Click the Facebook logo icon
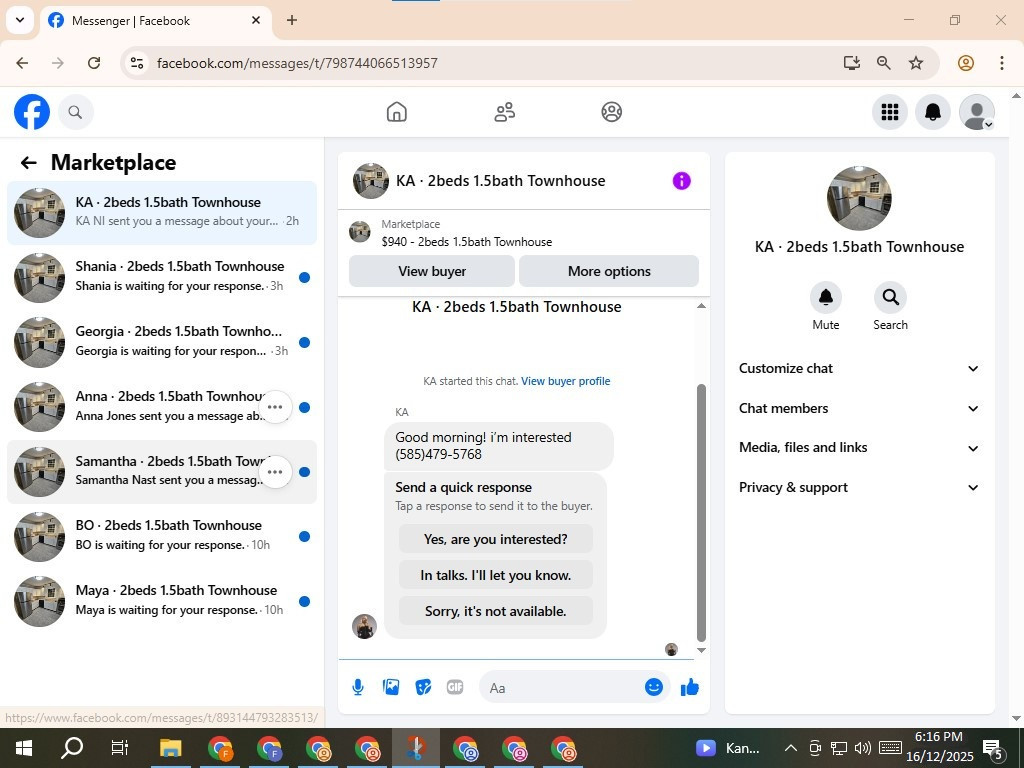 pyautogui.click(x=32, y=112)
